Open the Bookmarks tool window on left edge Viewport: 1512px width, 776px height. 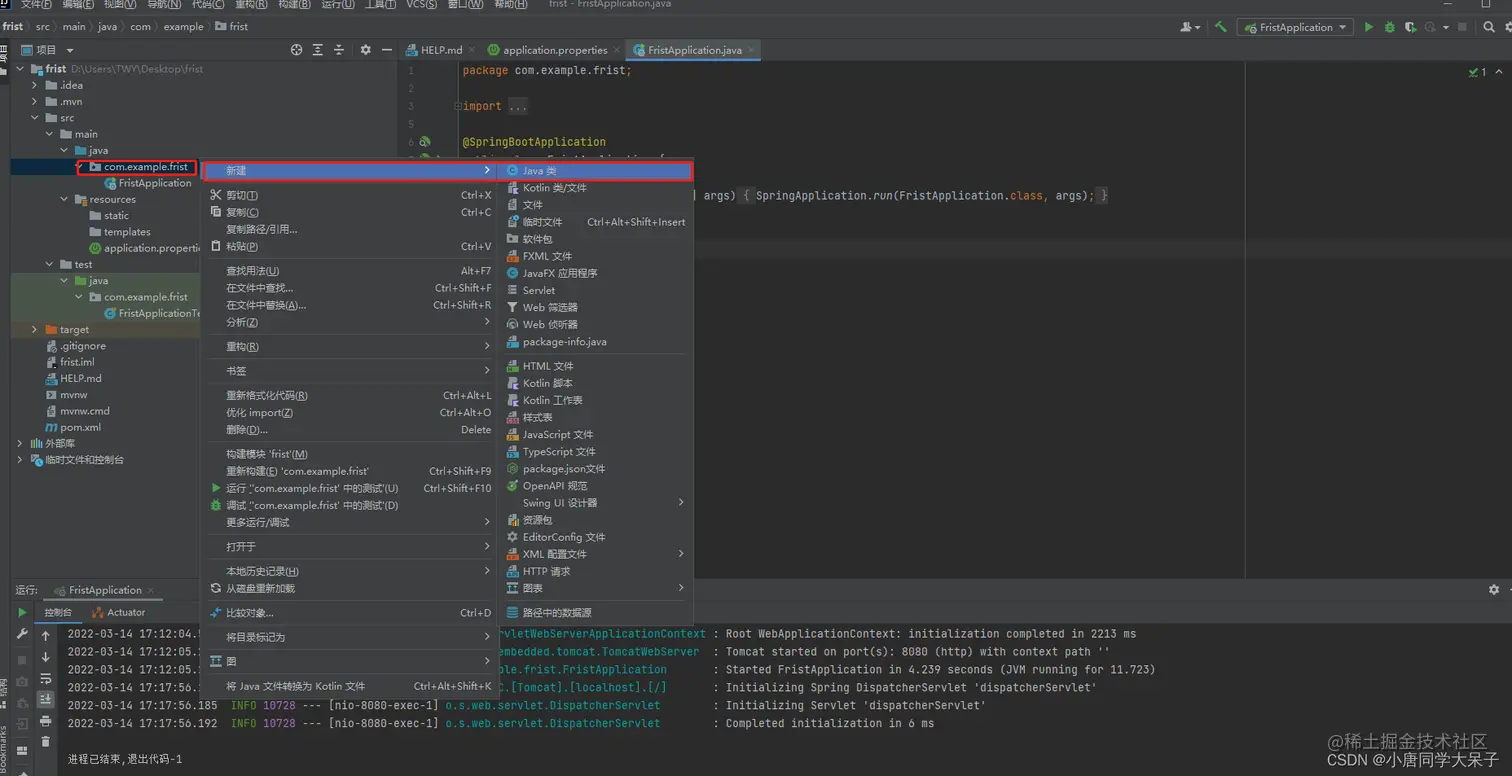pyautogui.click(x=5, y=748)
